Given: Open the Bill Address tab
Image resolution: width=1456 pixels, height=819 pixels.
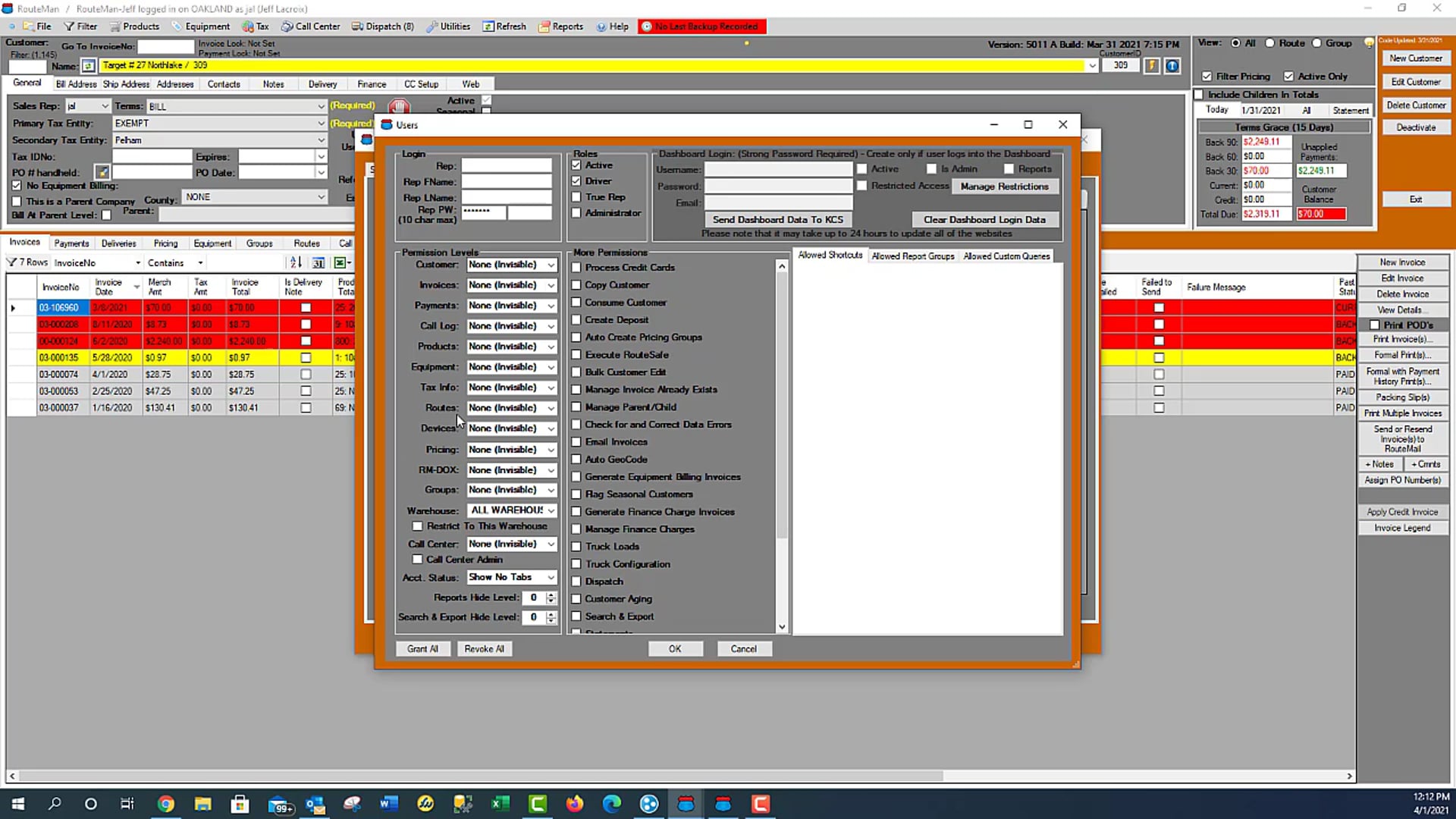Looking at the screenshot, I should tap(76, 84).
